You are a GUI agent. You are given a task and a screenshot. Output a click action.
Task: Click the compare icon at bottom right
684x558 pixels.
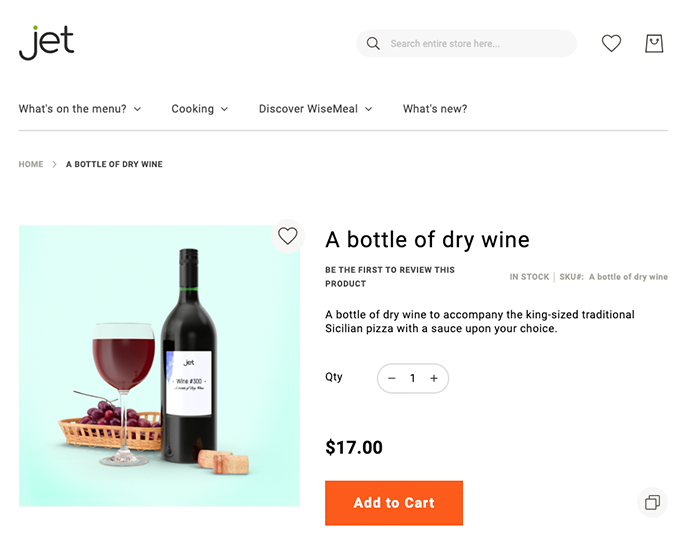[652, 503]
